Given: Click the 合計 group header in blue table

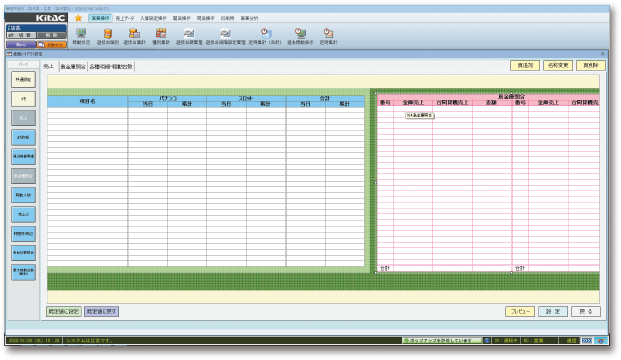Looking at the screenshot, I should coord(325,98).
